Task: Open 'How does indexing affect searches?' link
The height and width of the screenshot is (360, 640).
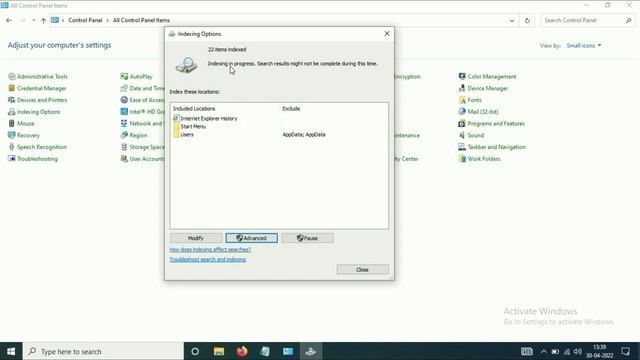Action: pos(210,249)
